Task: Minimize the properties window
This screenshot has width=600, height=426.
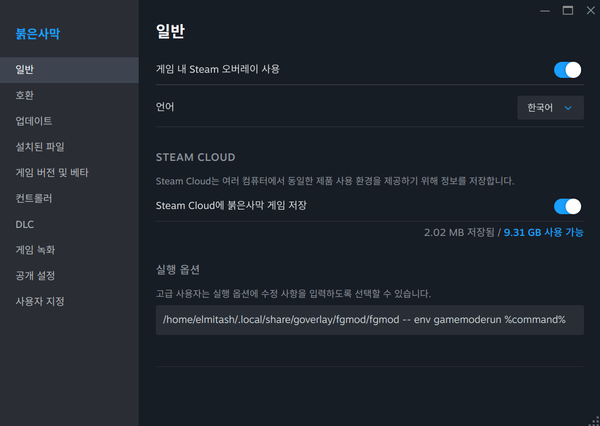Action: pyautogui.click(x=545, y=11)
